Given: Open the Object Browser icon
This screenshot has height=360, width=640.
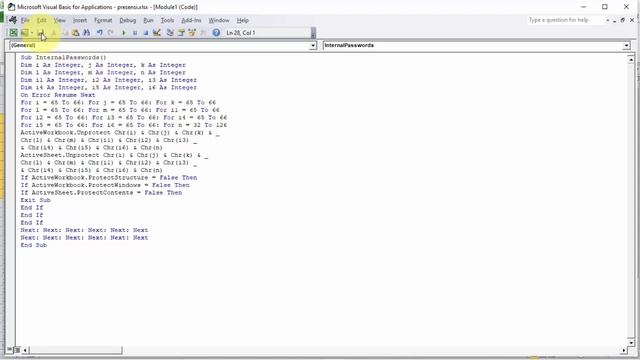Looking at the screenshot, I should point(192,33).
